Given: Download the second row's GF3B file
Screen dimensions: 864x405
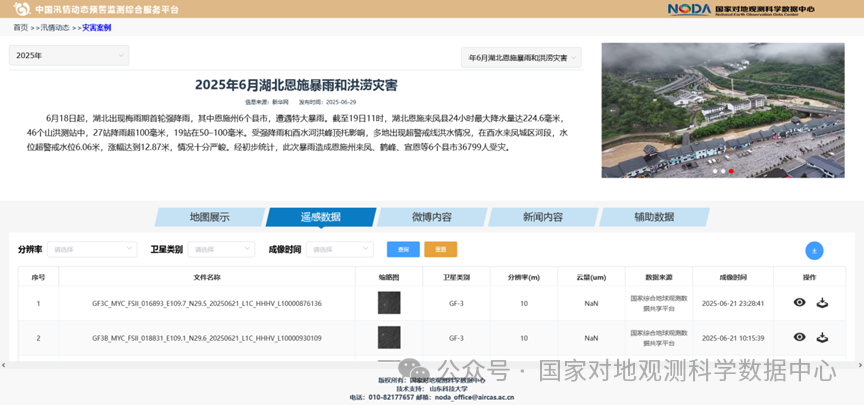Looking at the screenshot, I should coord(822,338).
